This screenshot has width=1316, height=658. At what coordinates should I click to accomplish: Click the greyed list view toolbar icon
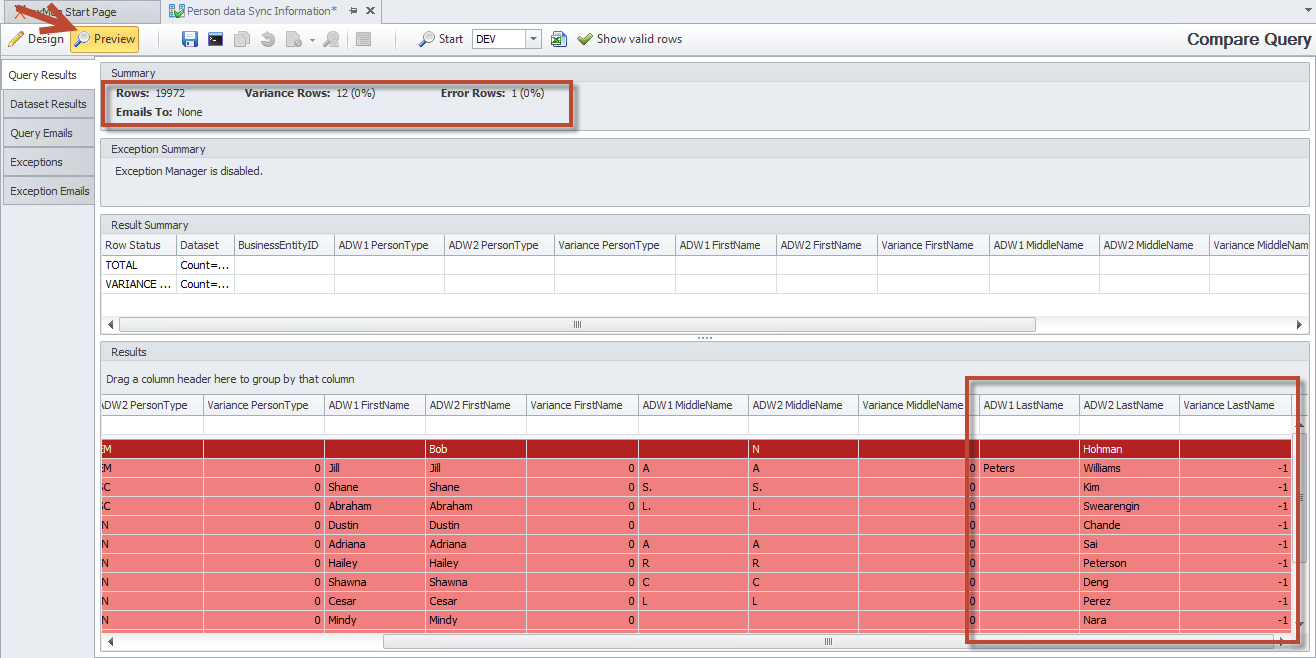click(x=364, y=39)
